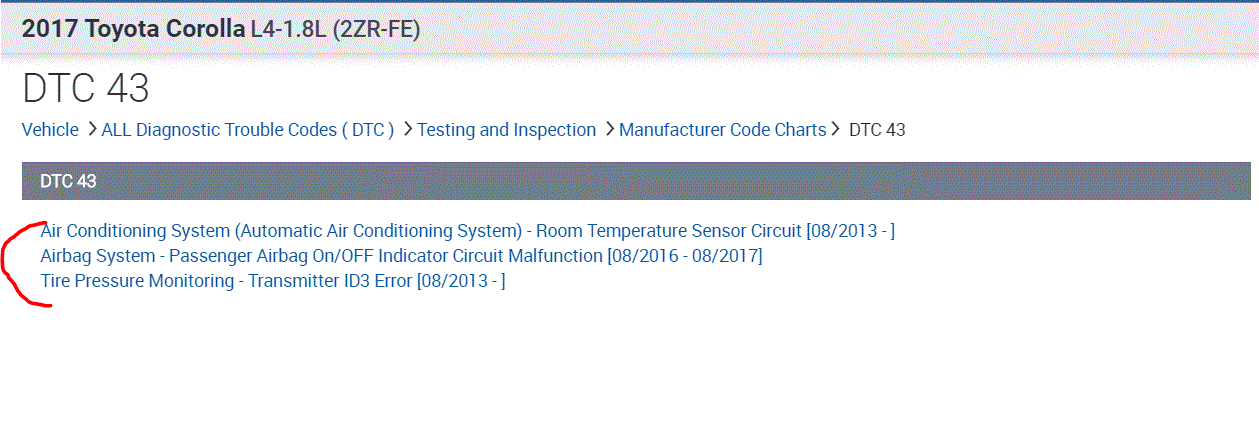Go to the Vehicle breadcrumb

50,130
